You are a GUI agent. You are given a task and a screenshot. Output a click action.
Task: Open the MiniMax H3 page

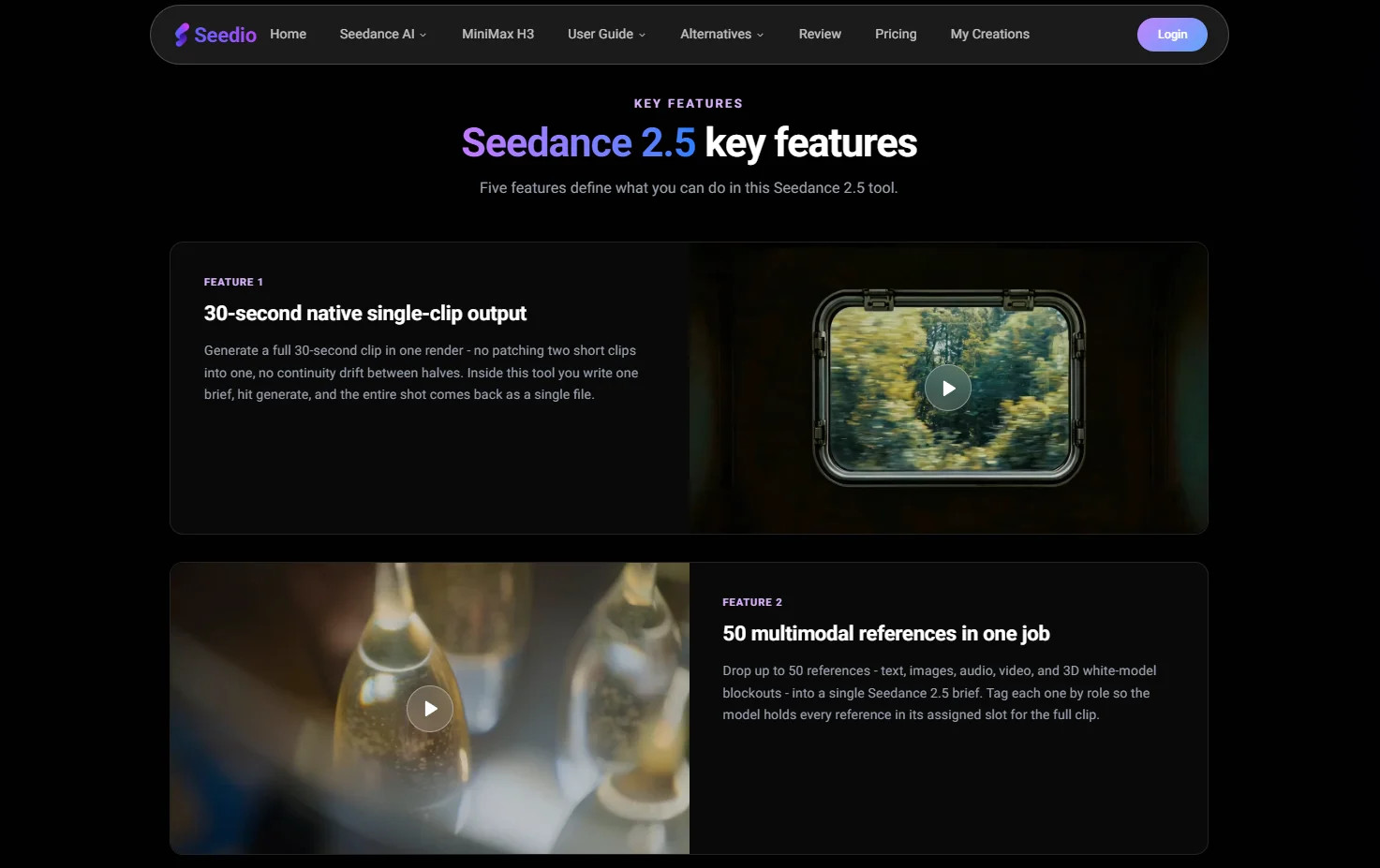click(498, 35)
